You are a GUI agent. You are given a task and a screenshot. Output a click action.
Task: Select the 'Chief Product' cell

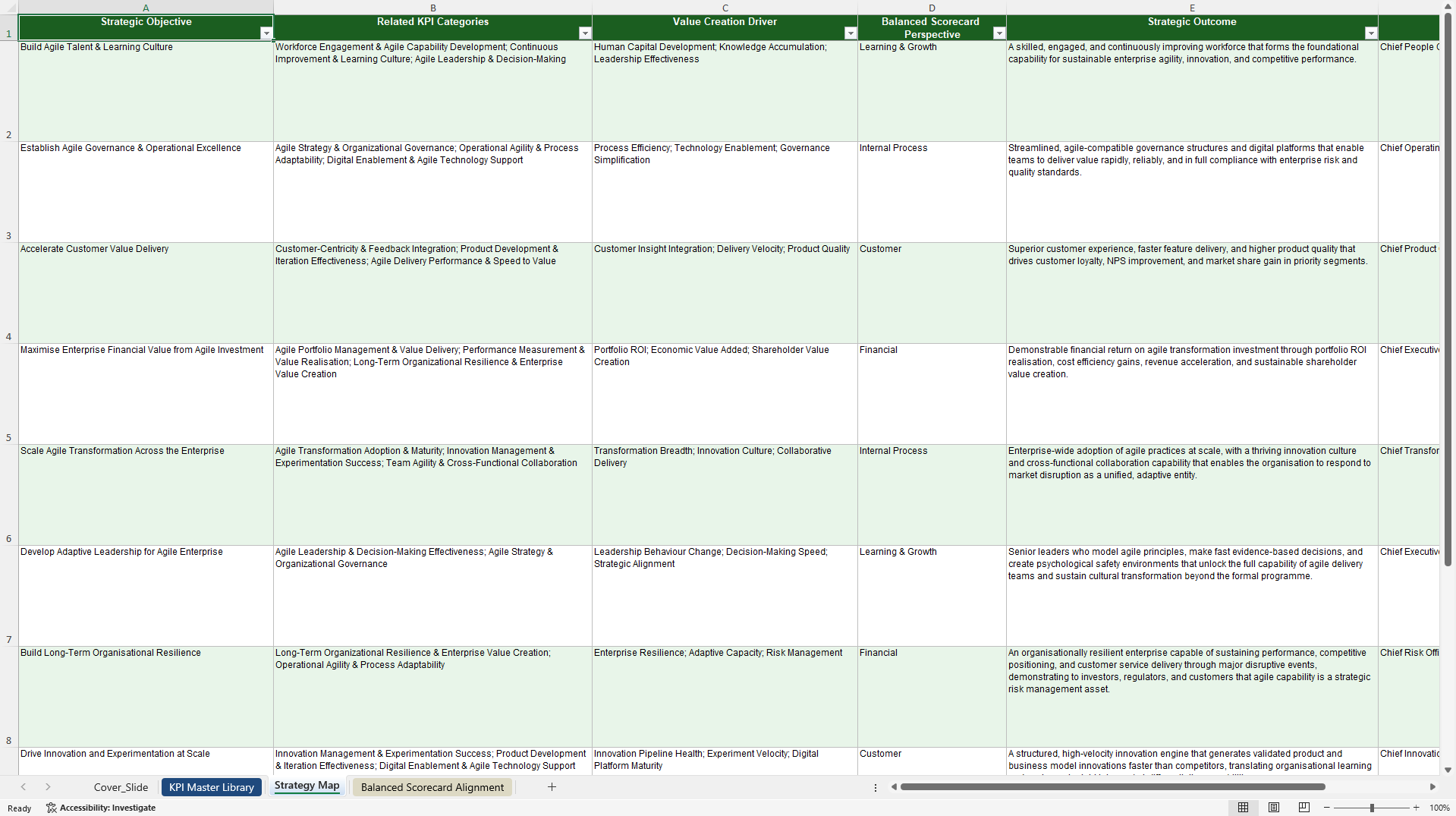pyautogui.click(x=1409, y=293)
